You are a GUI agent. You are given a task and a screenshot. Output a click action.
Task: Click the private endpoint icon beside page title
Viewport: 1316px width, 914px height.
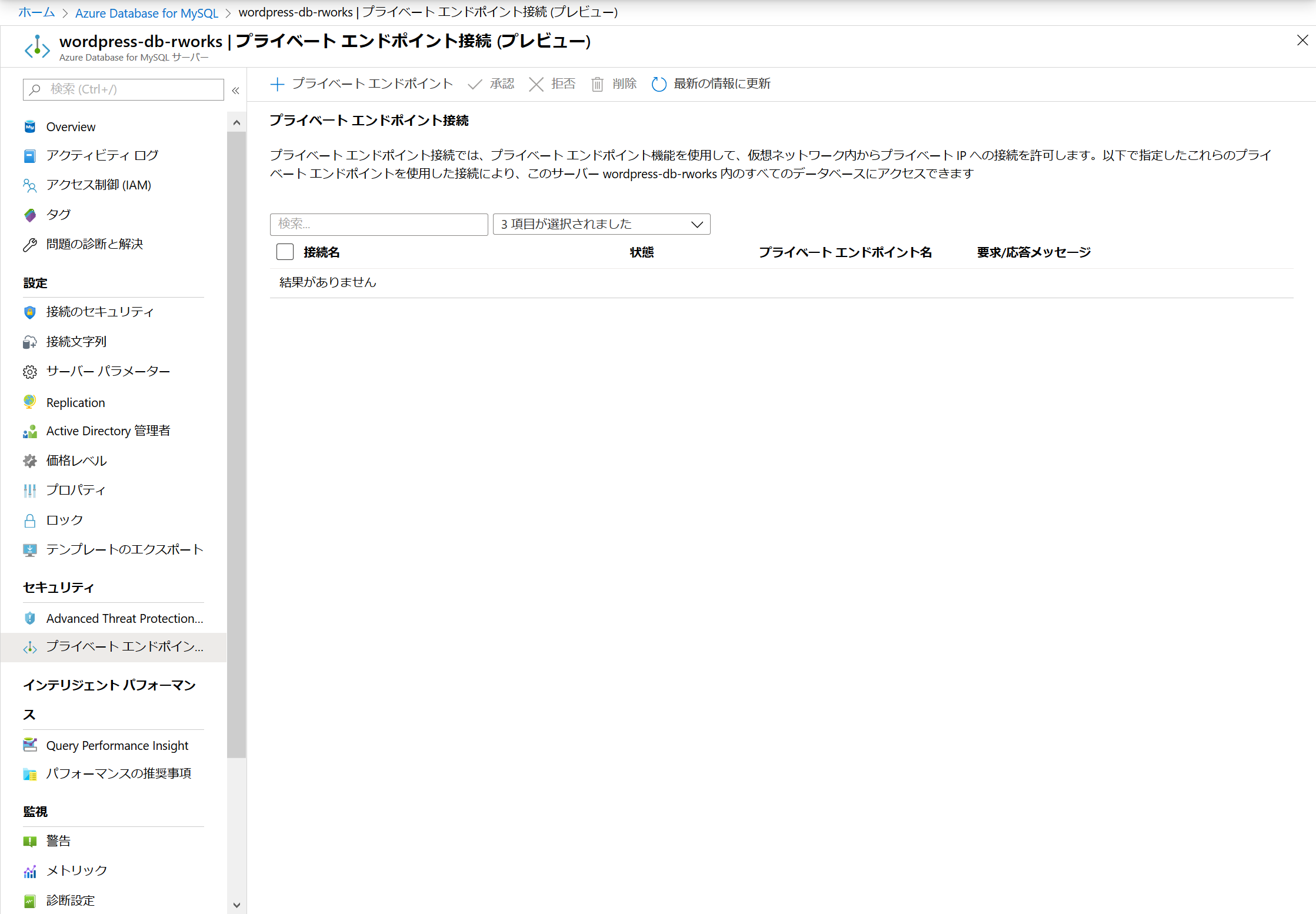tap(37, 47)
